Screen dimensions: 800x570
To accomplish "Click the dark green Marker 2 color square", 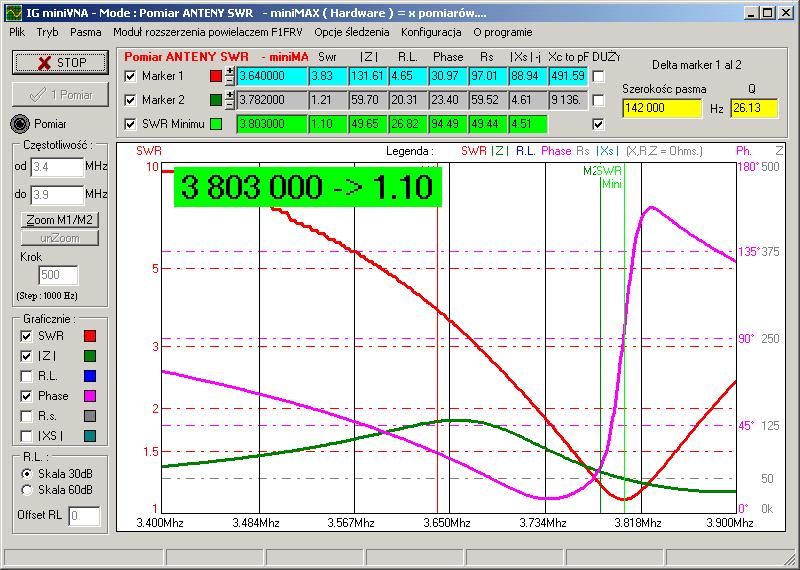I will [216, 100].
